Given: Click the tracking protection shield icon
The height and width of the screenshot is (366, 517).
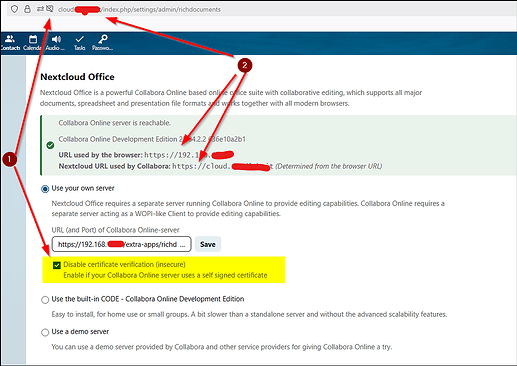Looking at the screenshot, I should (14, 9).
